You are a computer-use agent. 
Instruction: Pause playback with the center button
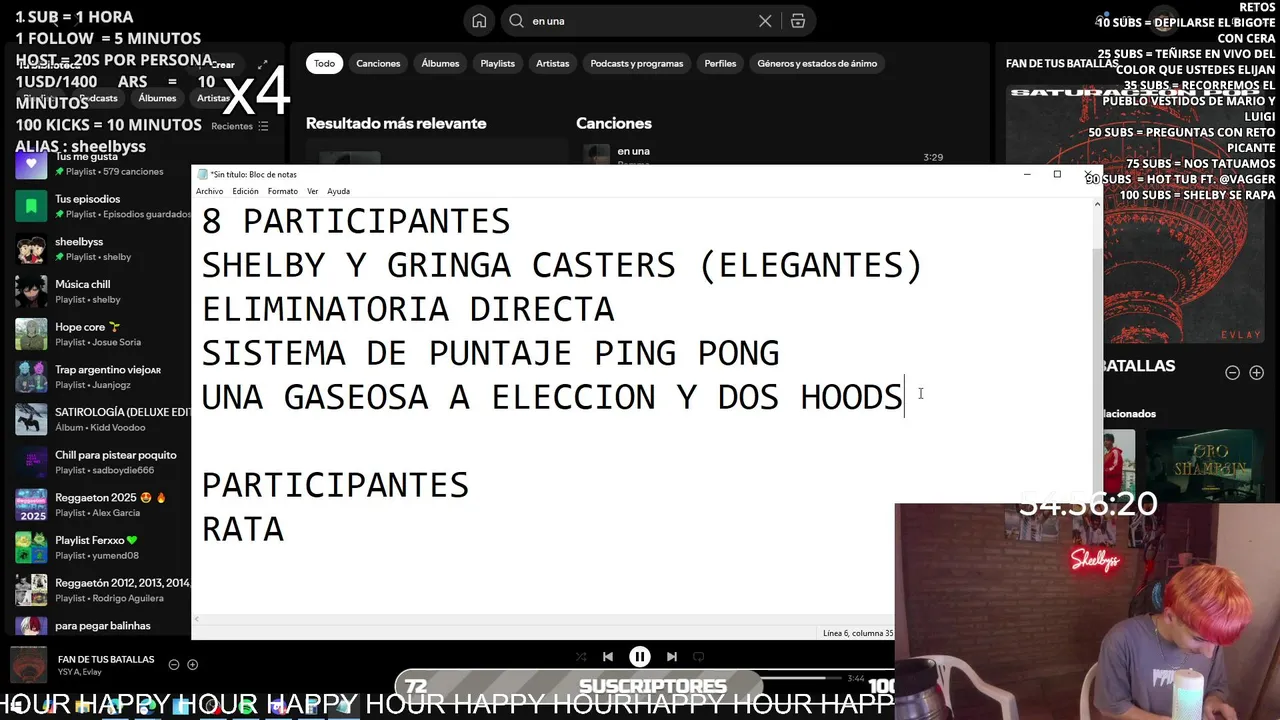coord(640,656)
